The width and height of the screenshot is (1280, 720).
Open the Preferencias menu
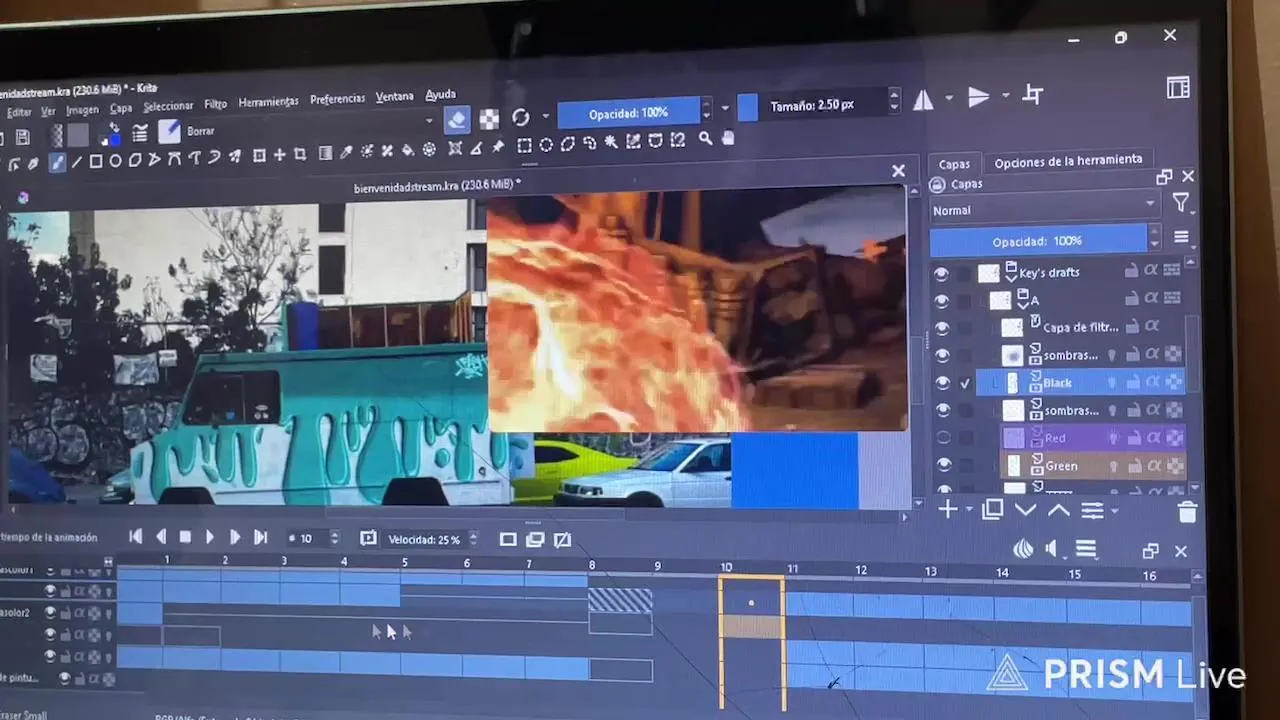click(337, 99)
